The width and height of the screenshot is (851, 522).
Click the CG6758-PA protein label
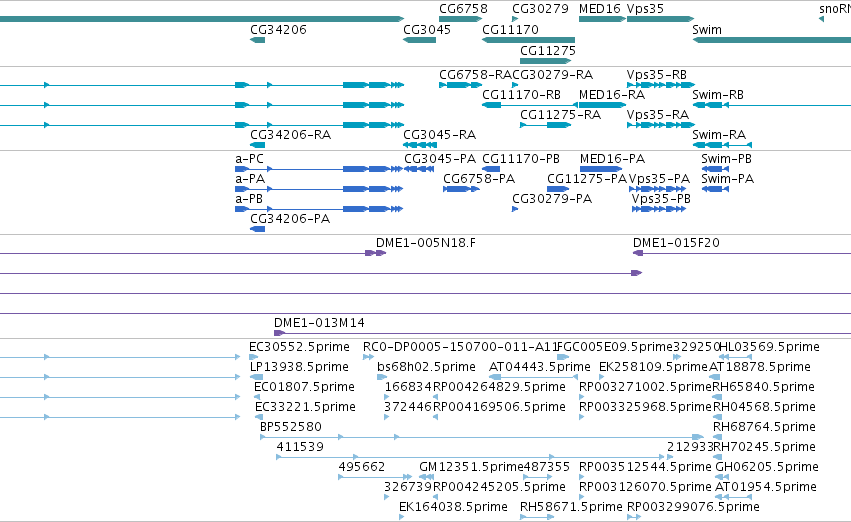click(x=479, y=179)
